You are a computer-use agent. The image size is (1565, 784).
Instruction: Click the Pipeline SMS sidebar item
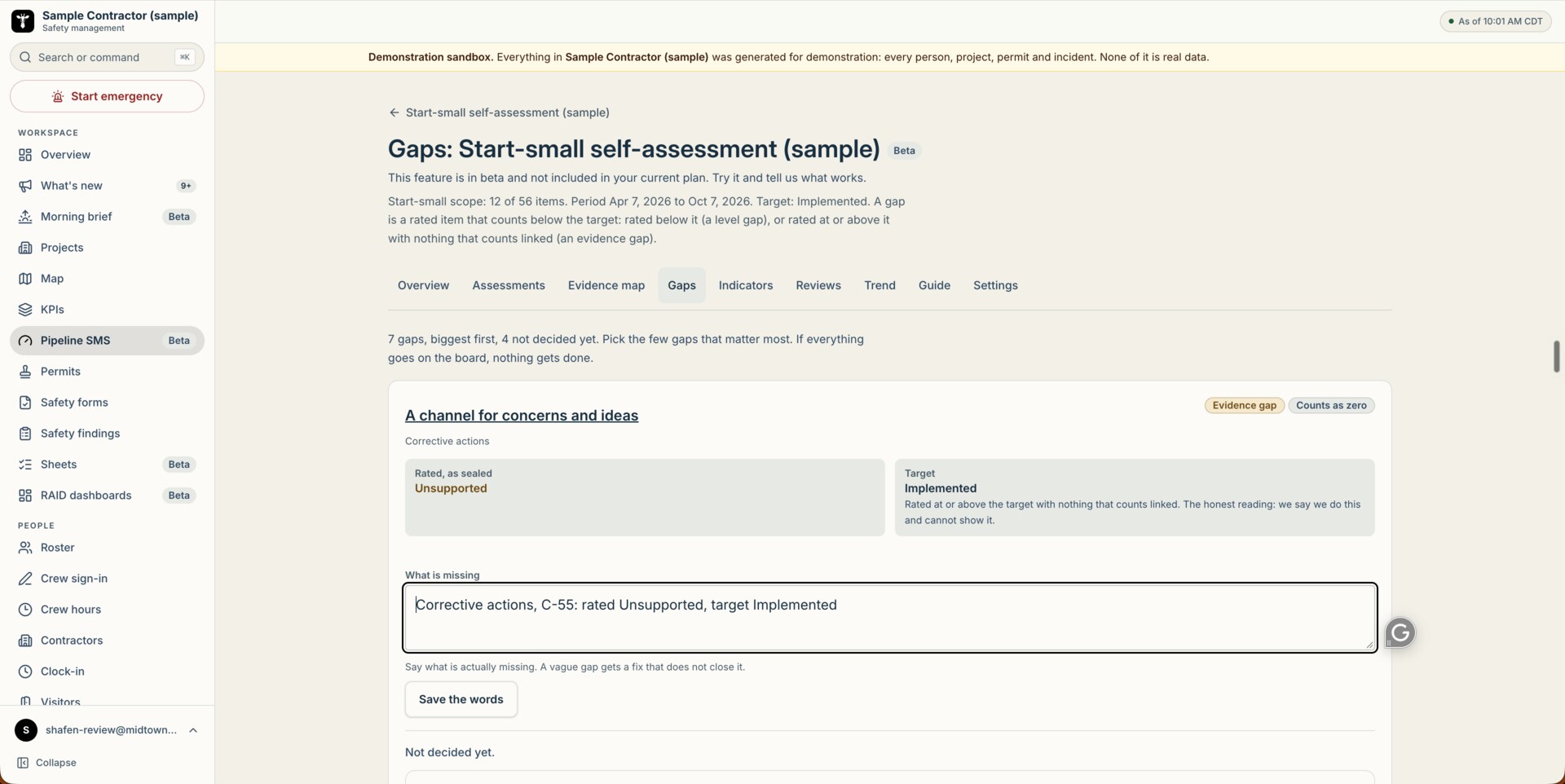point(107,341)
